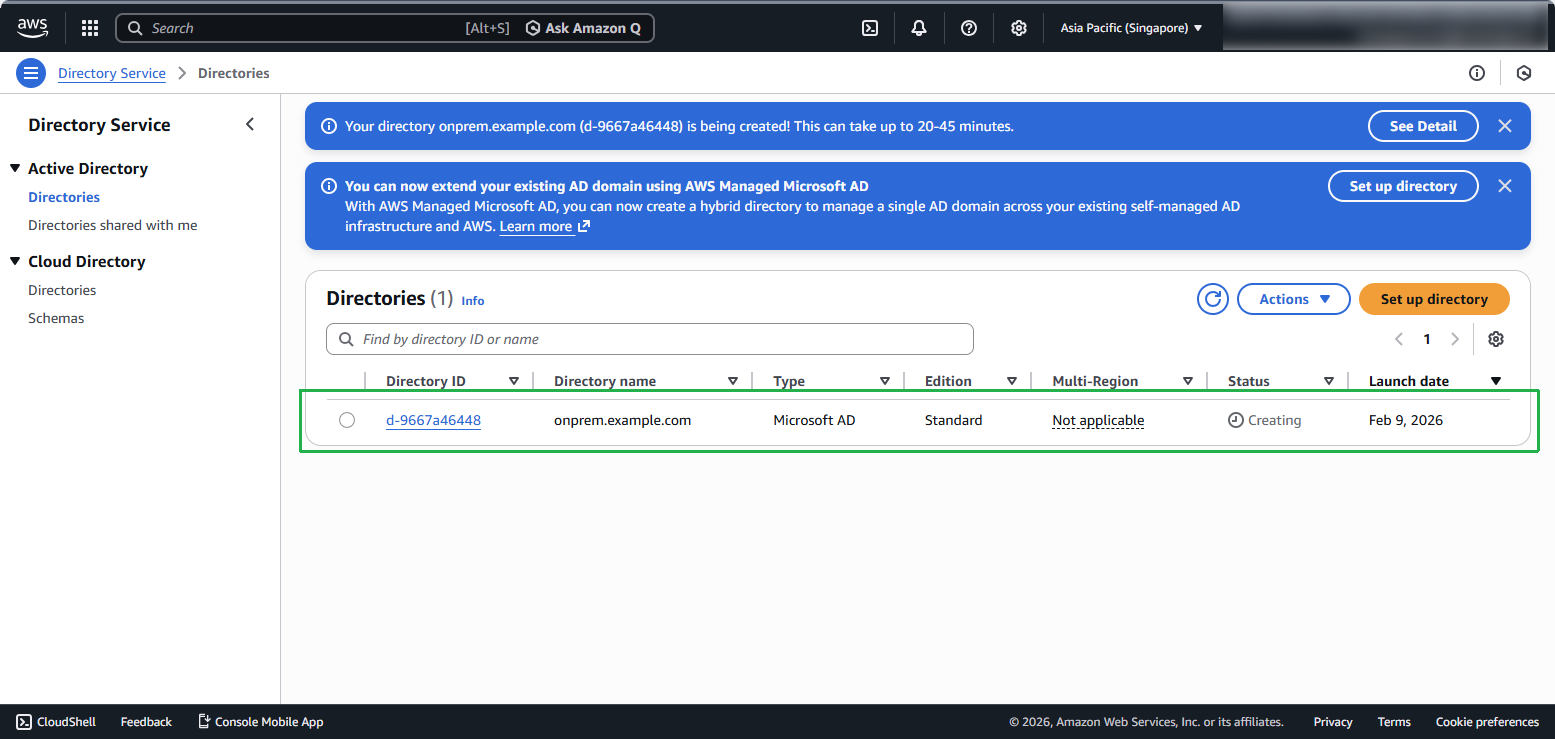The image size is (1555, 739).
Task: Go to Schemas under Cloud Directory
Action: point(56,318)
